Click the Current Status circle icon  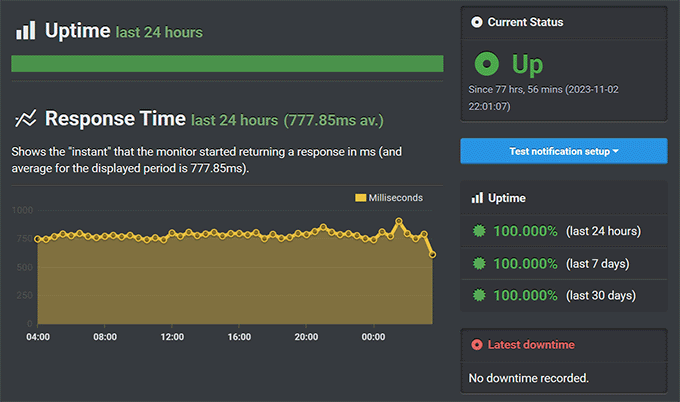click(x=477, y=22)
